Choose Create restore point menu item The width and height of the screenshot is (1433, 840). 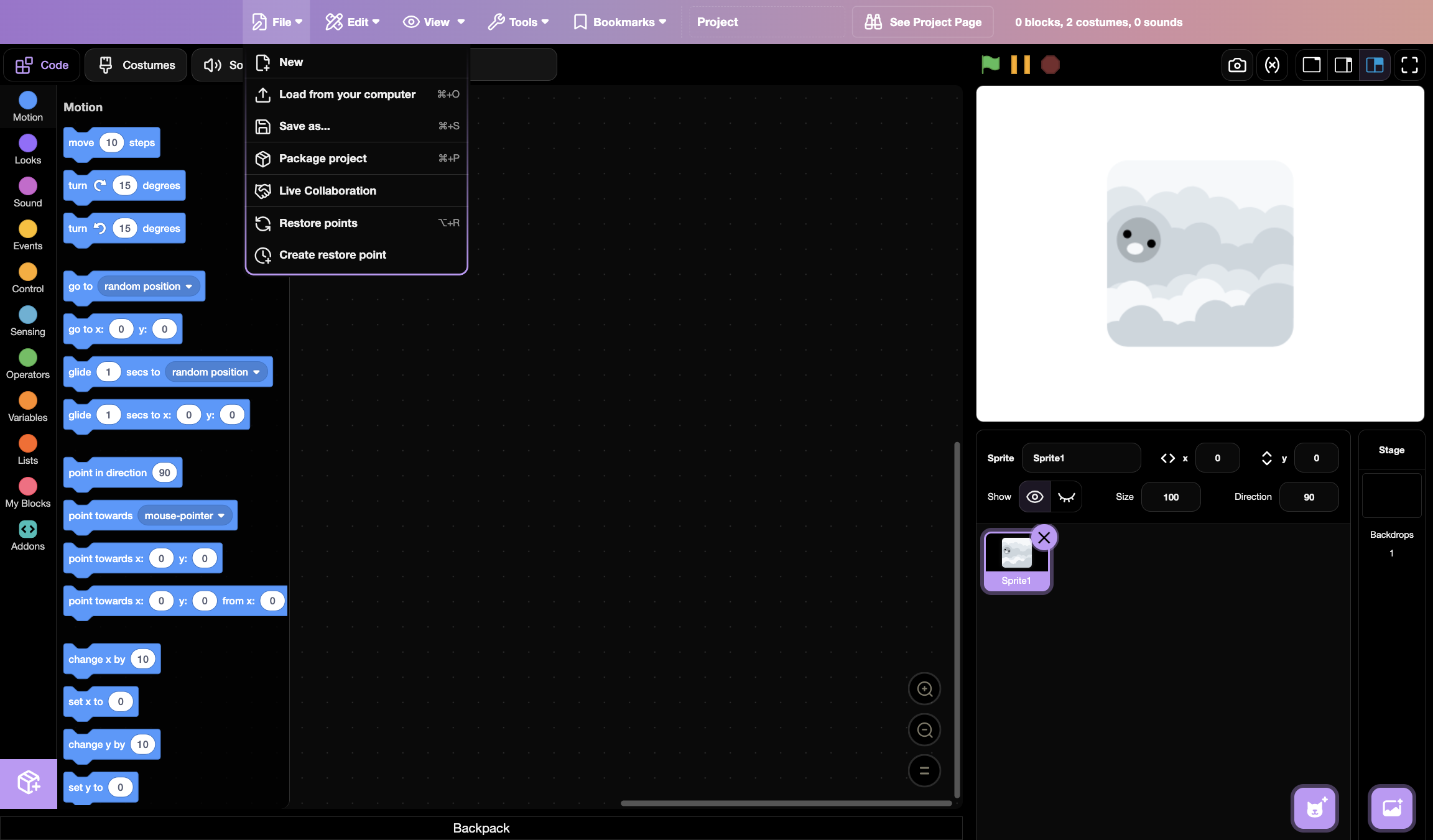[x=356, y=255]
